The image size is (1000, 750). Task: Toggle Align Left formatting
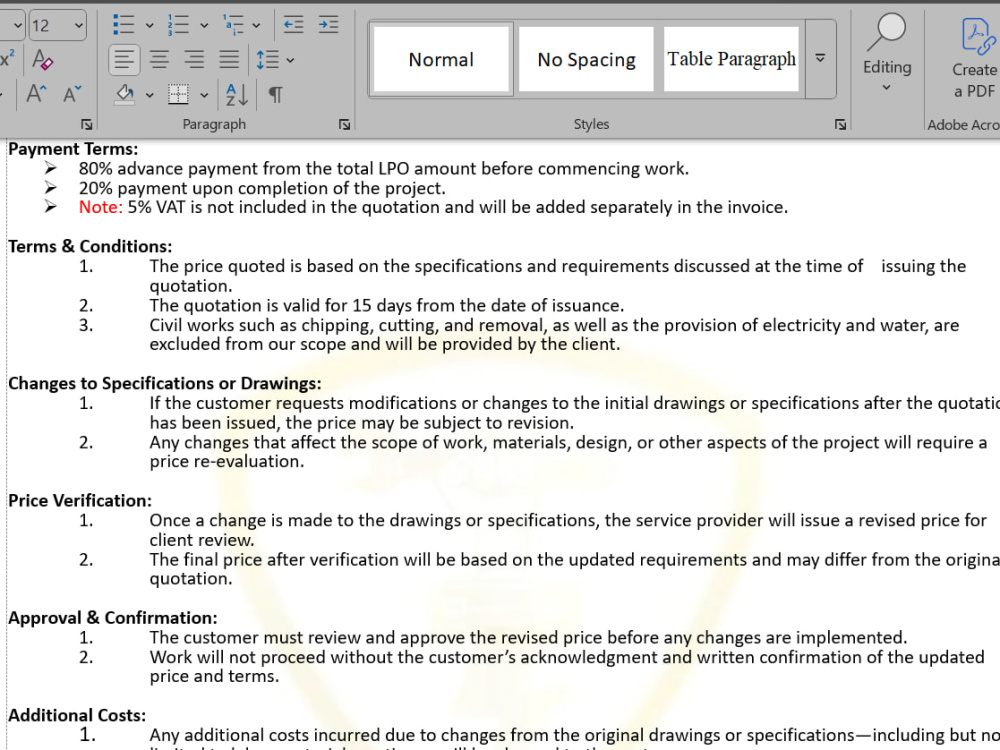[124, 59]
